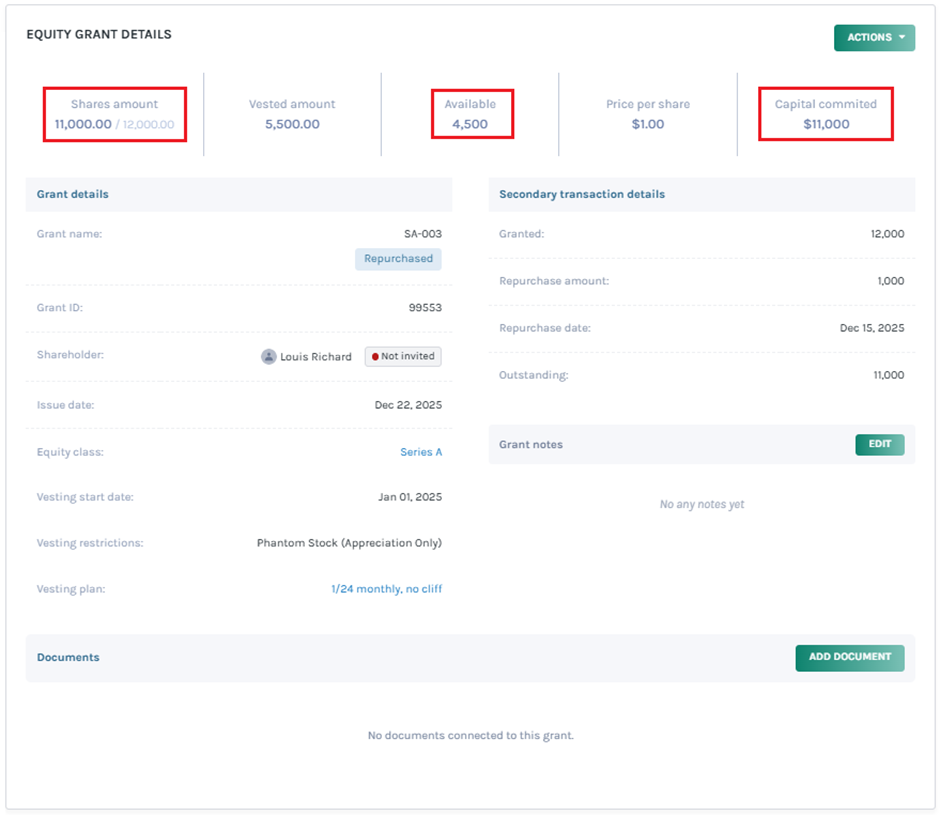The height and width of the screenshot is (815, 940).
Task: Click the Capital commited $11,000 value
Action: (826, 125)
